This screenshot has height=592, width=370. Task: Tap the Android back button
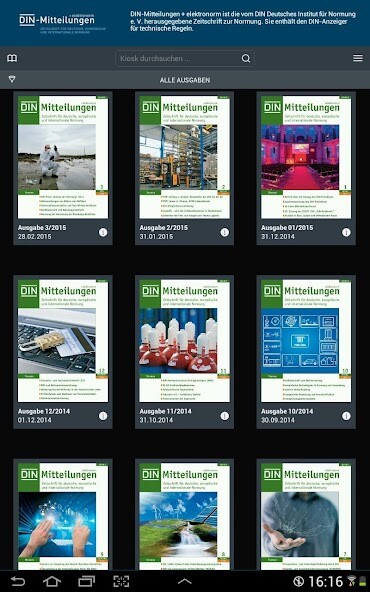[17, 581]
